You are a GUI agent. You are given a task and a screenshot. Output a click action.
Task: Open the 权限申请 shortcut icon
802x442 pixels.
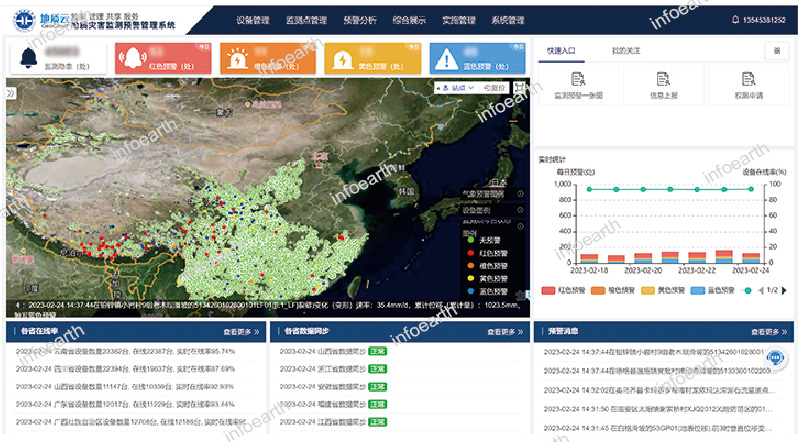748,80
